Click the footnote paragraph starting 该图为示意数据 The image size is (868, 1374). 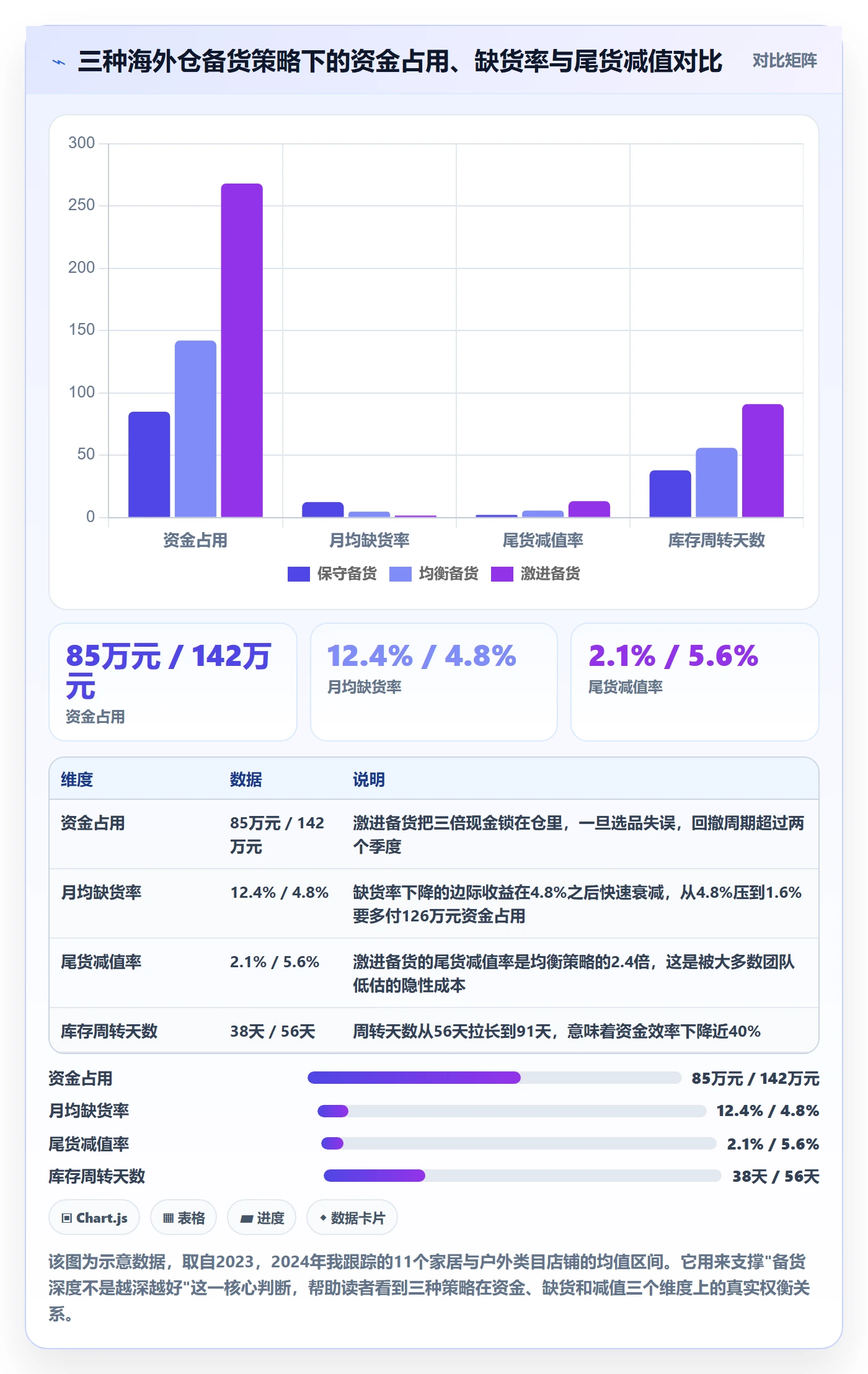point(430,1288)
